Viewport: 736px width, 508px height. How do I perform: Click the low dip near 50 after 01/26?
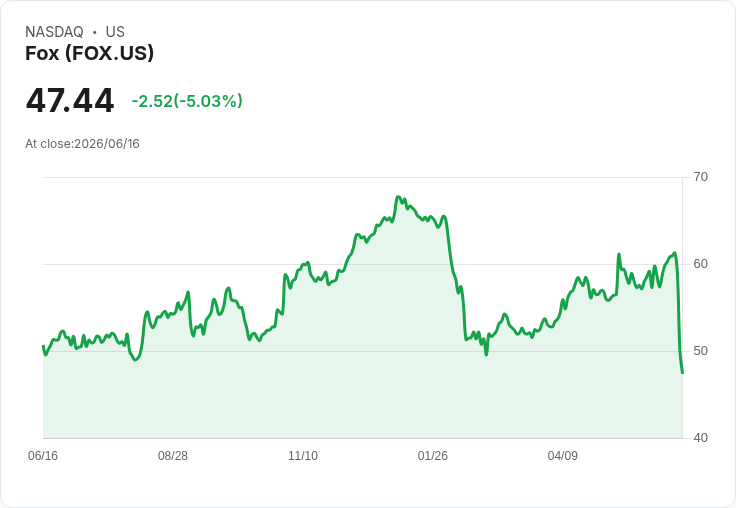click(486, 354)
